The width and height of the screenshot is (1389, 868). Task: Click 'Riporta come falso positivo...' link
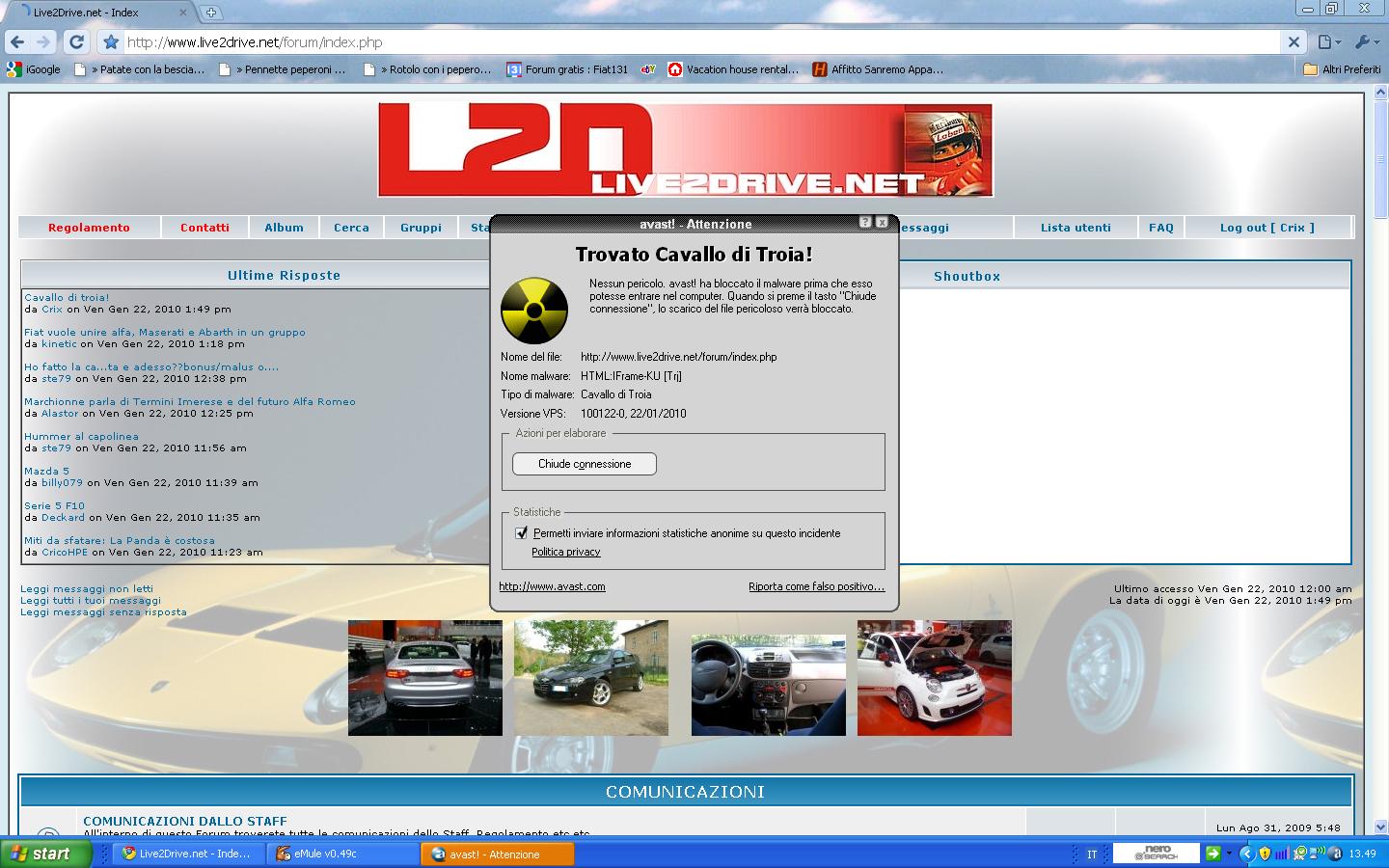[816, 586]
